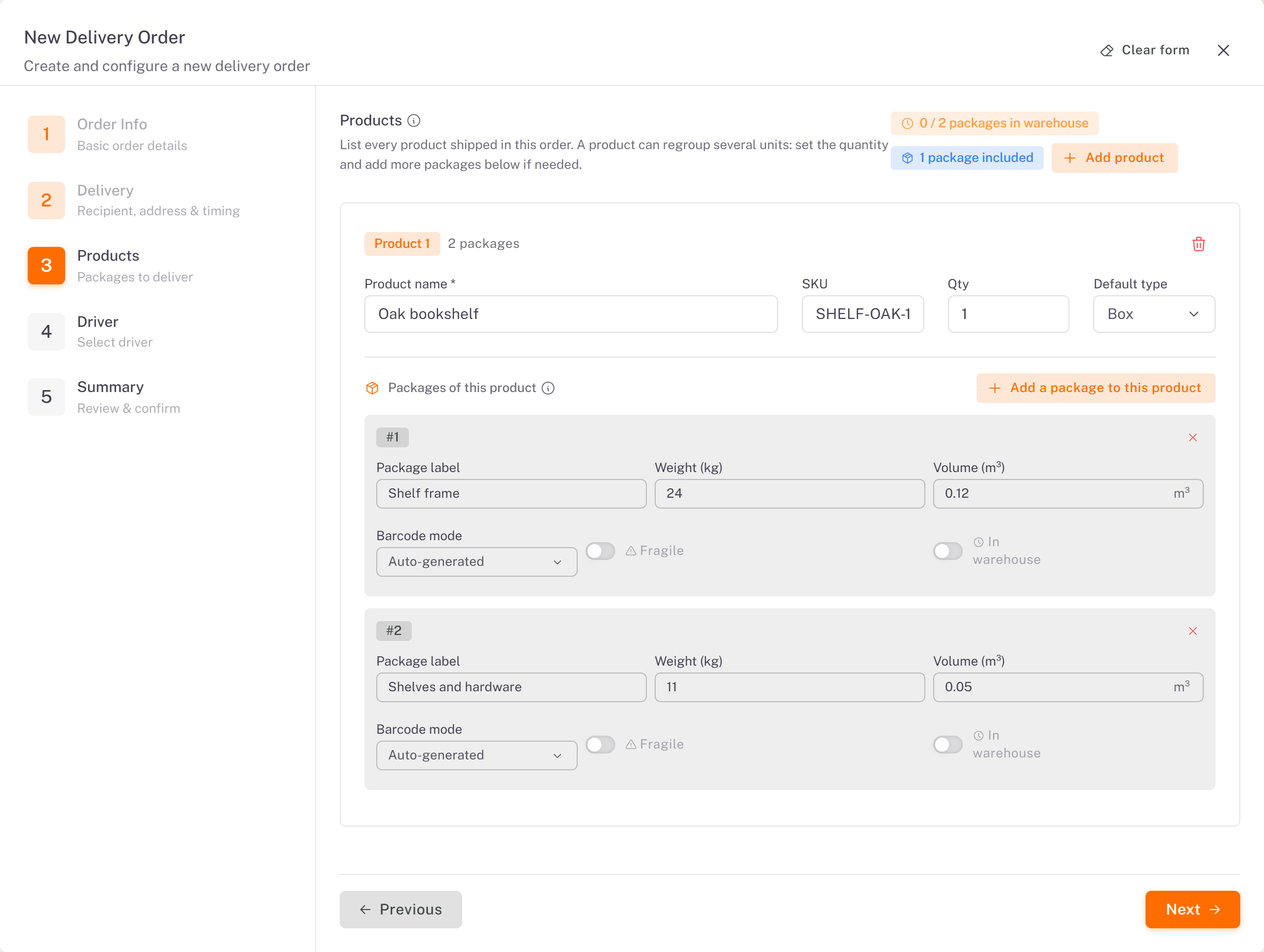
Task: Open Barcode mode dropdown for package #1
Action: tap(476, 562)
